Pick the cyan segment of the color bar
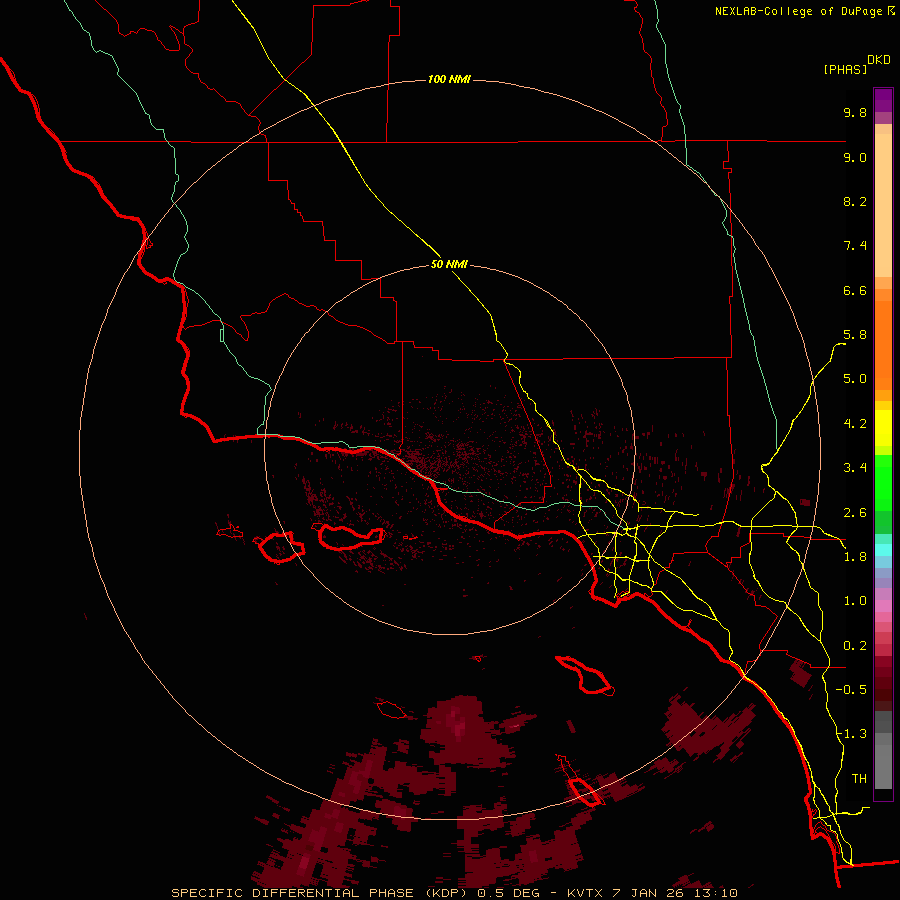 click(x=883, y=549)
